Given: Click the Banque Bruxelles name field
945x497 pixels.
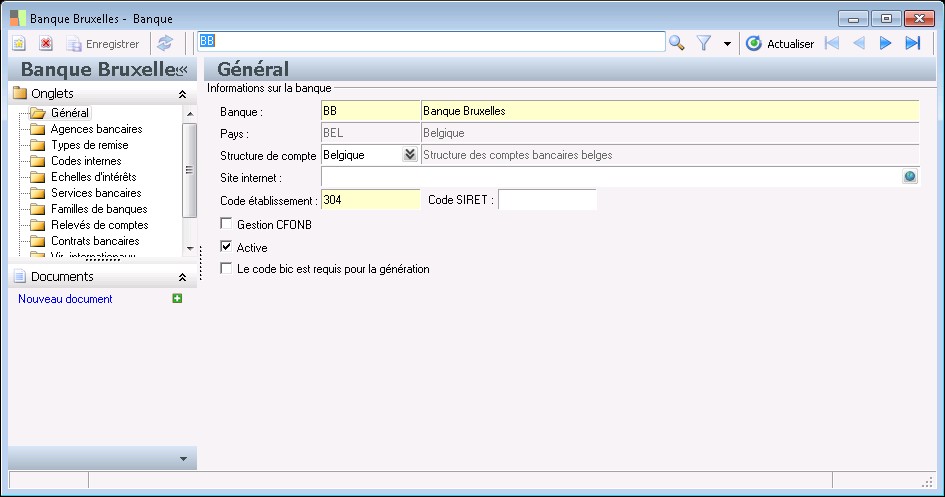Looking at the screenshot, I should [x=670, y=111].
